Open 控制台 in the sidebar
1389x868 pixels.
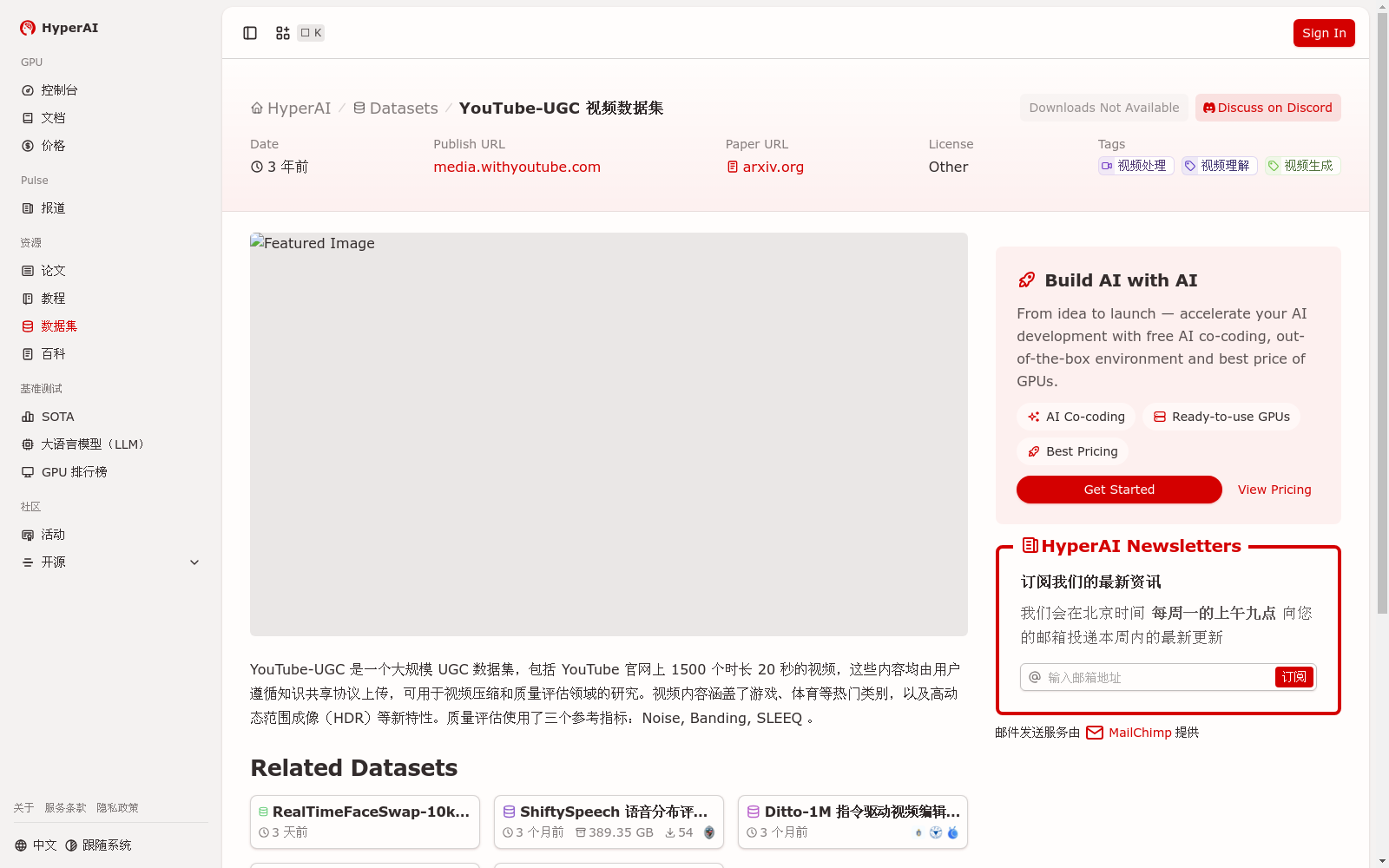pyautogui.click(x=111, y=90)
